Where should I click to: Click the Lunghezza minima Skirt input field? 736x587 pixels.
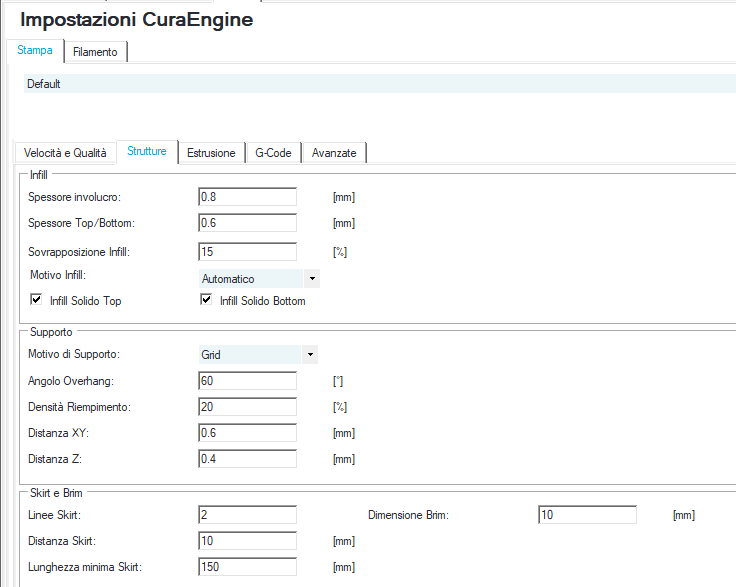click(x=247, y=567)
